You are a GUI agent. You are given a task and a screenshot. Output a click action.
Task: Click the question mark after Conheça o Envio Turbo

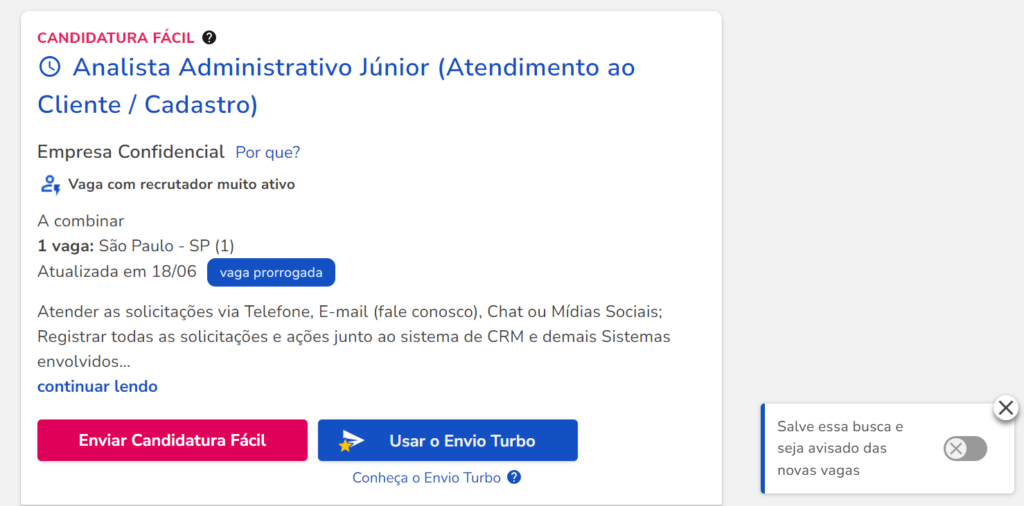pyautogui.click(x=514, y=477)
